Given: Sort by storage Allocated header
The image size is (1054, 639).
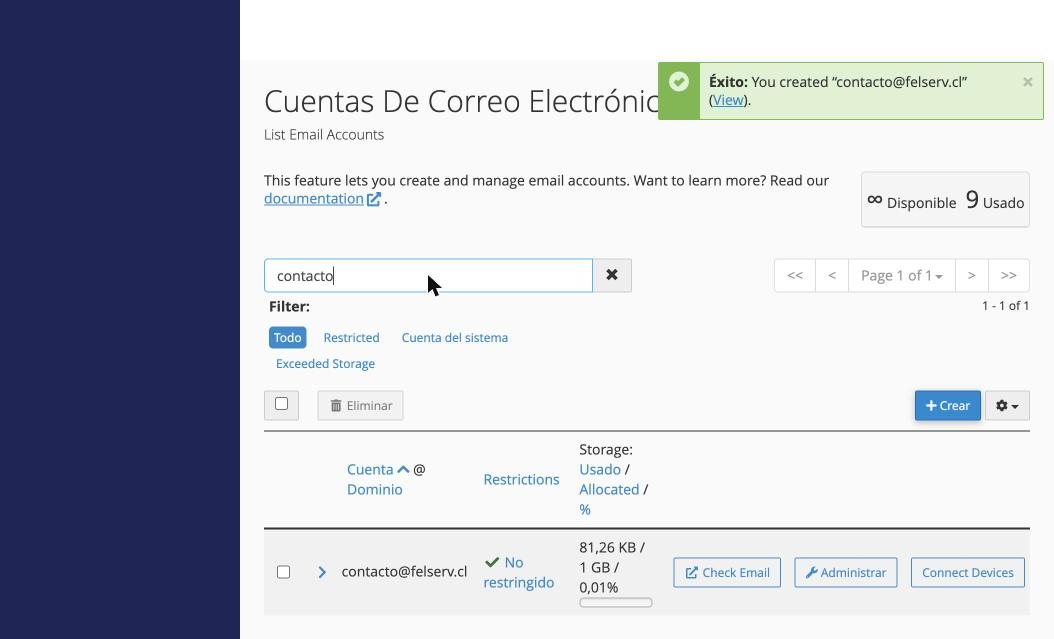Looking at the screenshot, I should click(609, 490).
